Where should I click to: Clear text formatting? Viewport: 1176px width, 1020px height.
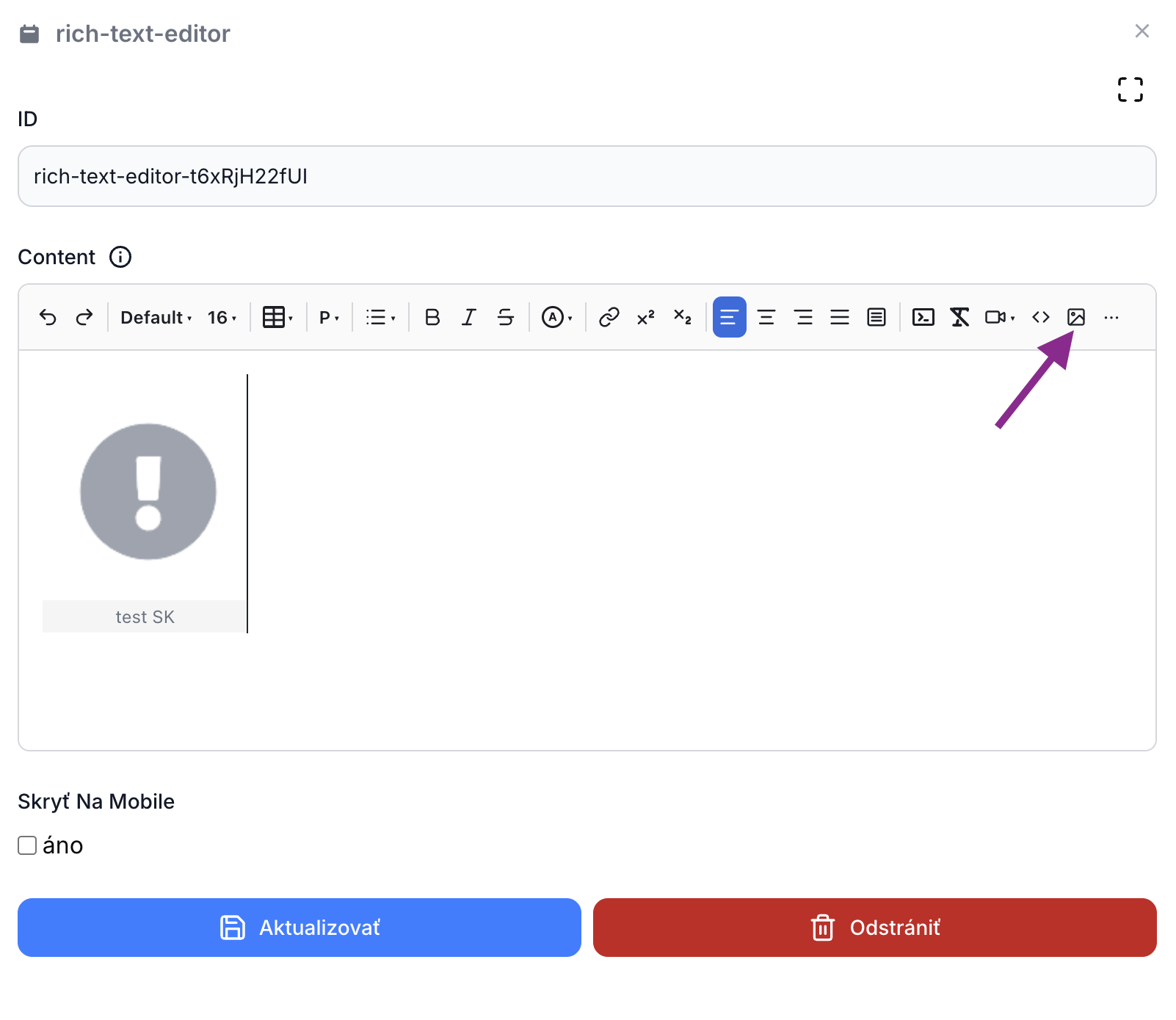click(960, 317)
